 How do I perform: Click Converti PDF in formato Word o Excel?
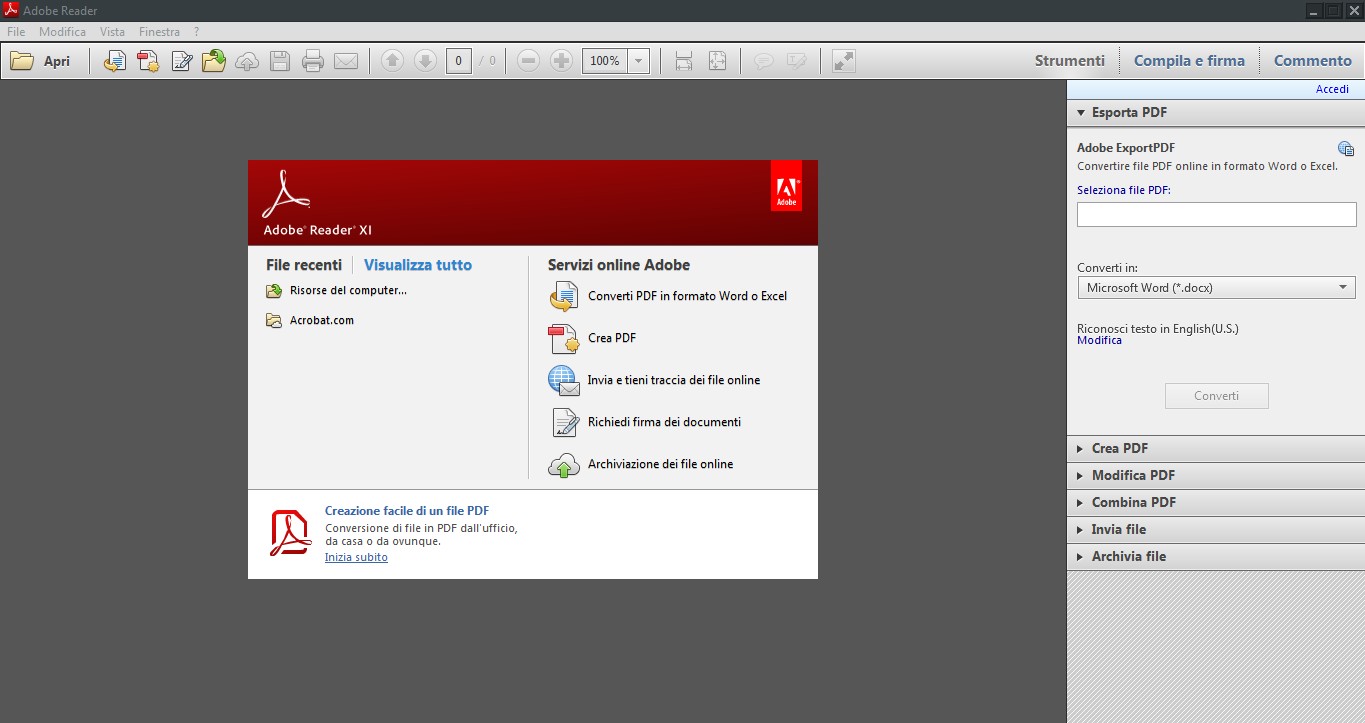click(x=687, y=296)
